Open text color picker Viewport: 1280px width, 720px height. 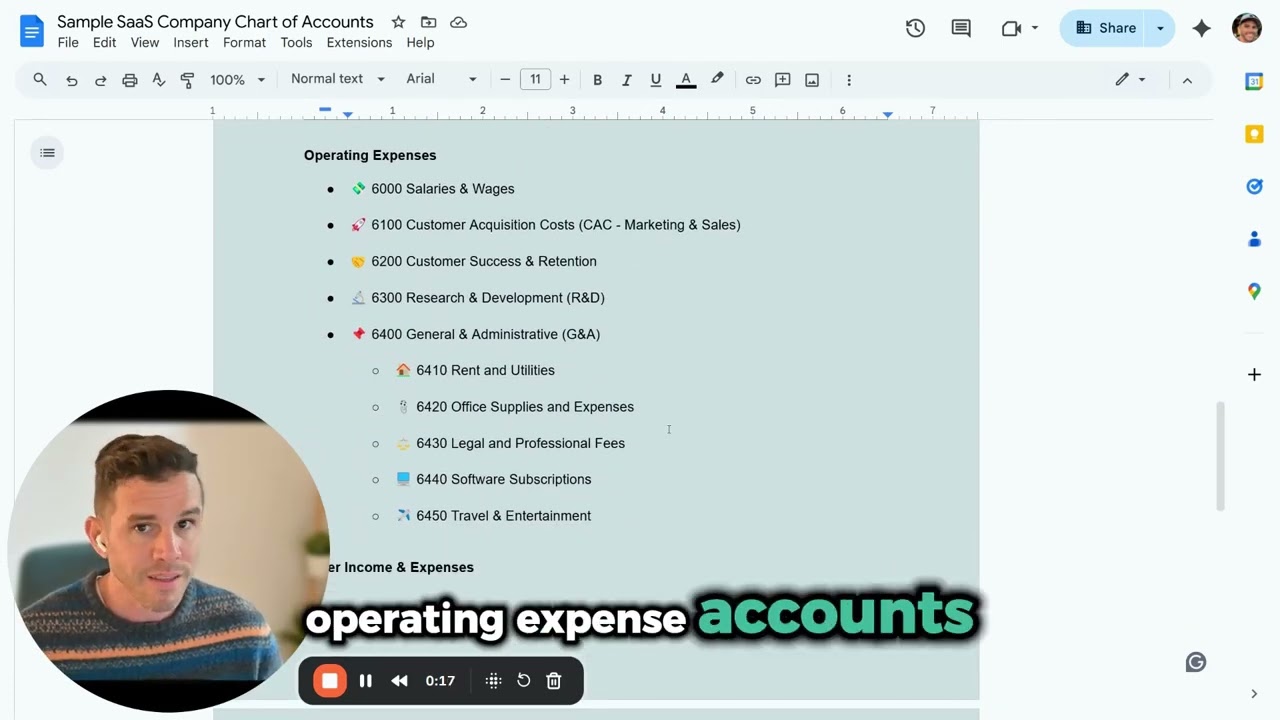pos(686,80)
